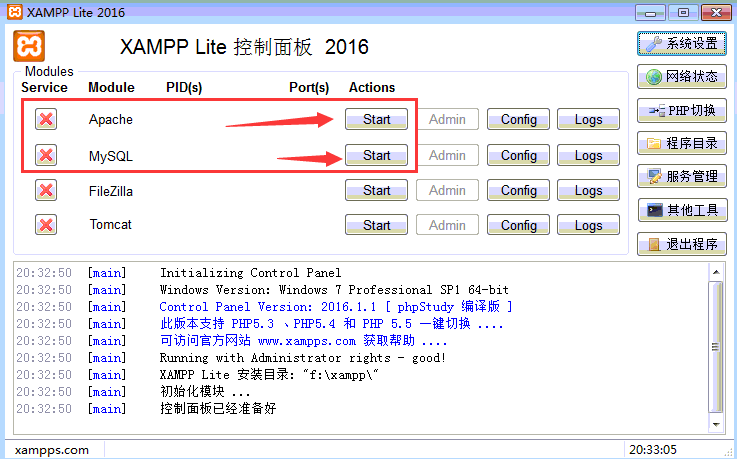The height and width of the screenshot is (459, 737).
Task: Start the MySQL module
Action: (x=376, y=155)
